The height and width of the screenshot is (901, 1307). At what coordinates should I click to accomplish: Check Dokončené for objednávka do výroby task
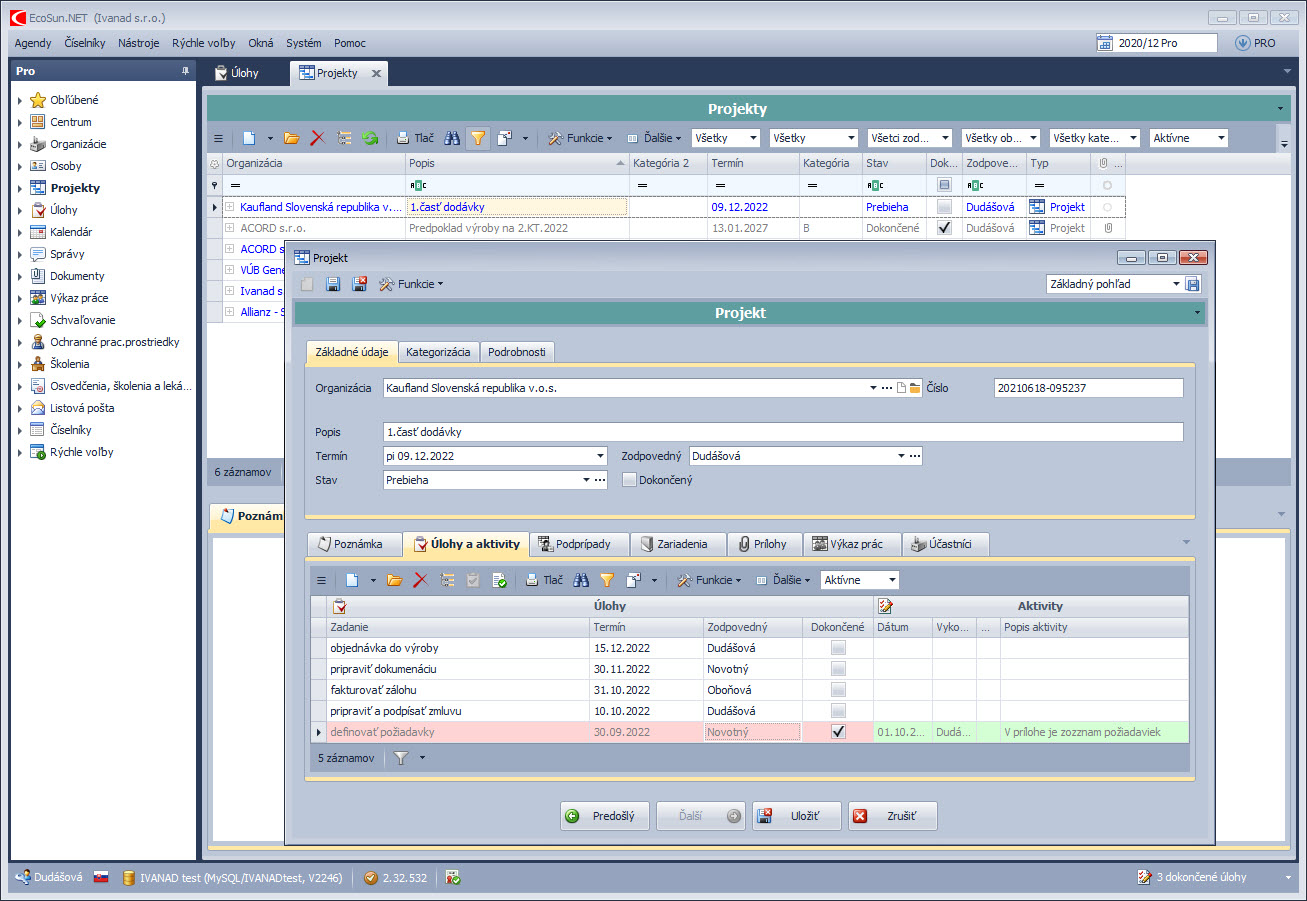pyautogui.click(x=838, y=648)
